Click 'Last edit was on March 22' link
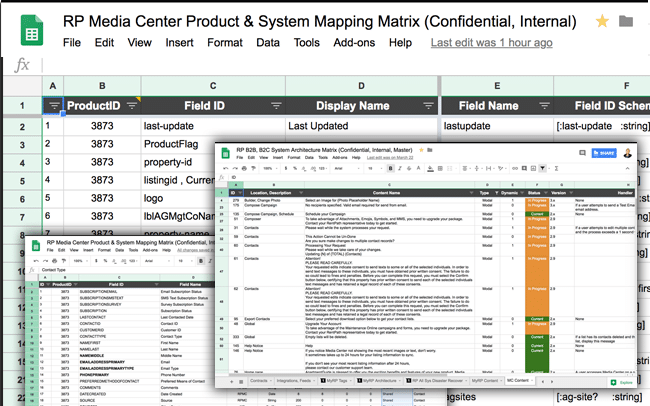The image size is (650, 406). click(390, 158)
